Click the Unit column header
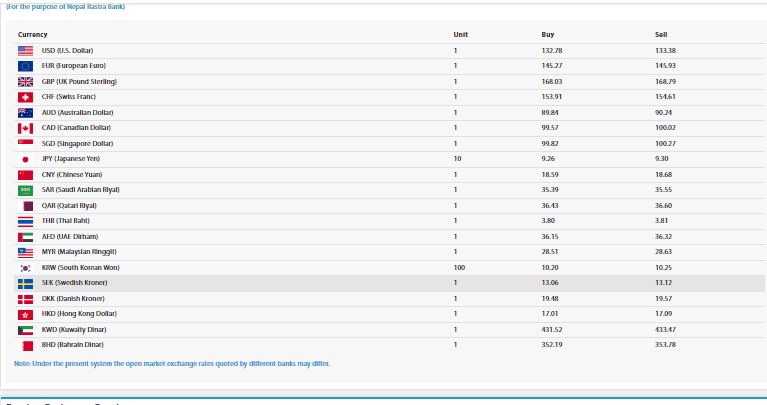Viewport: 767px width, 405px height. click(460, 34)
